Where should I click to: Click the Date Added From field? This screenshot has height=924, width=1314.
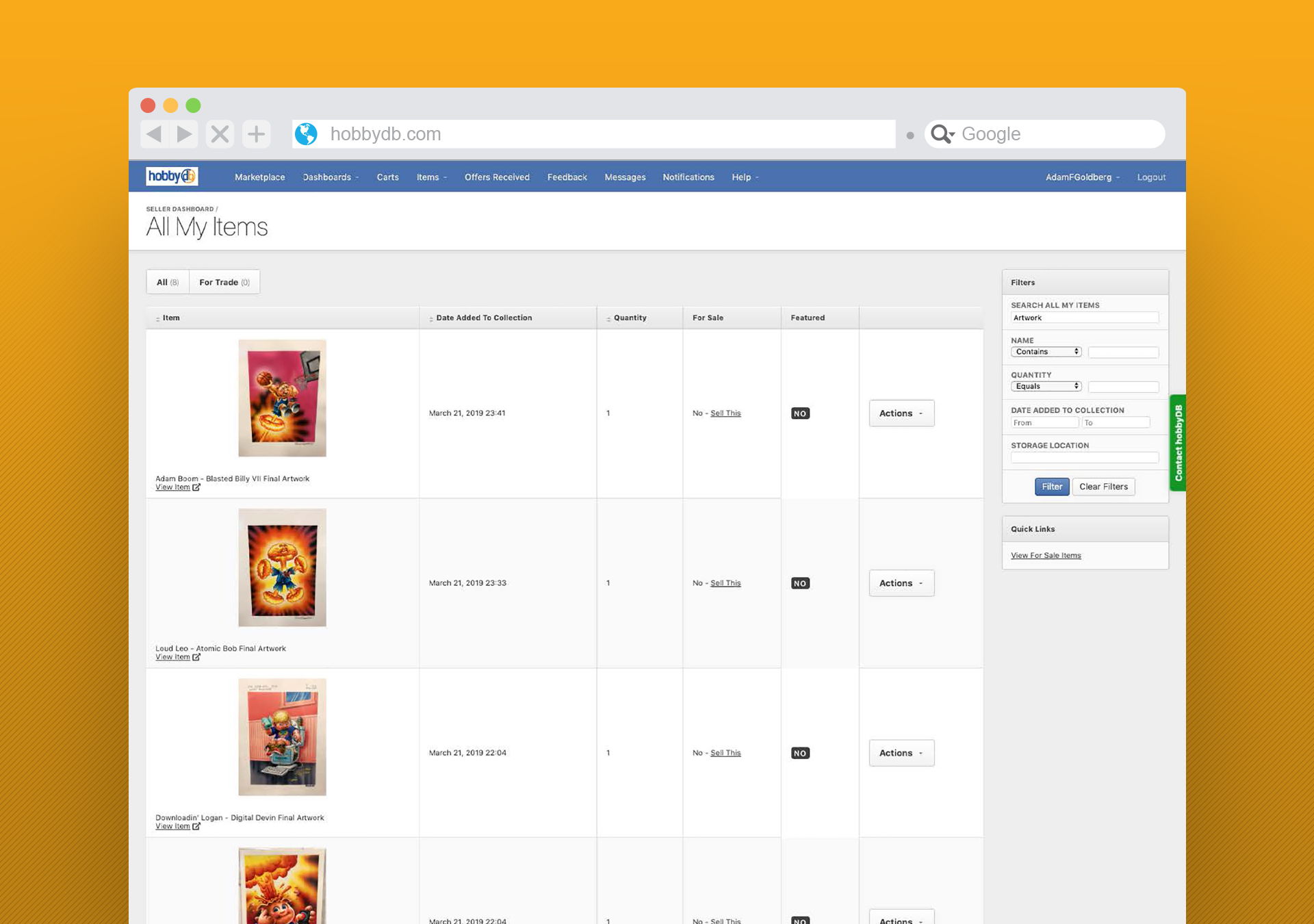pos(1044,423)
